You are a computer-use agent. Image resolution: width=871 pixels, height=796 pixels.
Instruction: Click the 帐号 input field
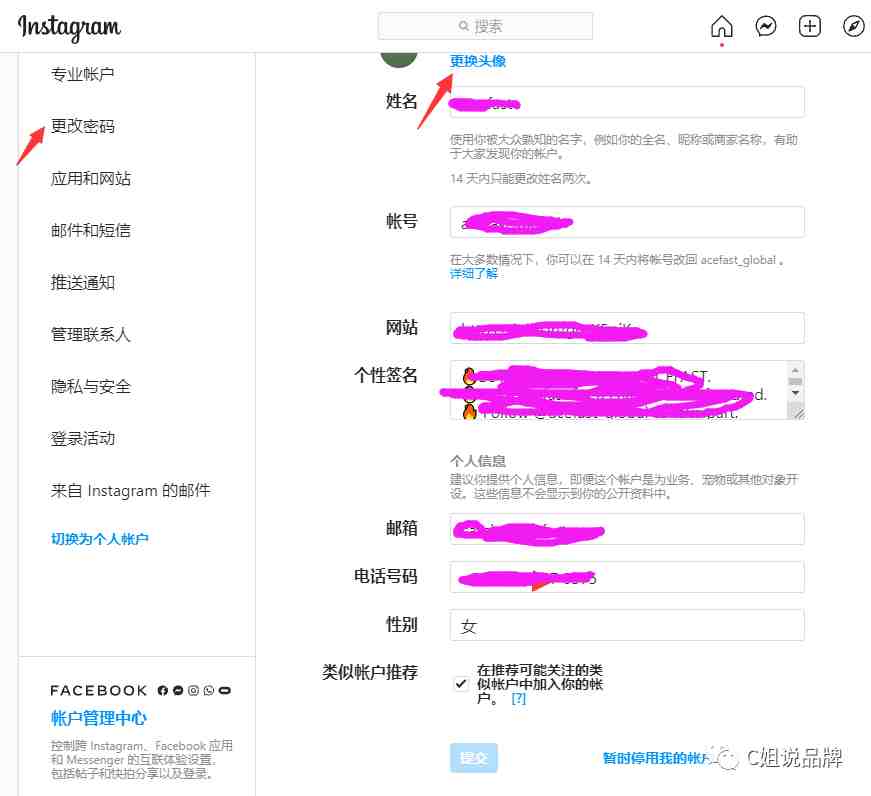tap(627, 222)
